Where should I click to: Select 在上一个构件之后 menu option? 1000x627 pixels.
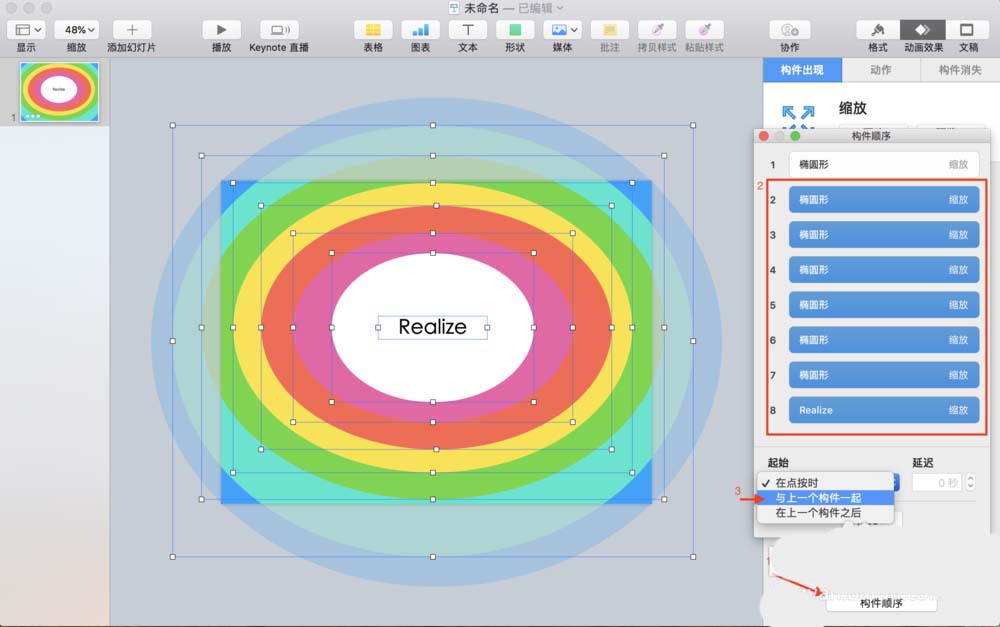click(818, 513)
